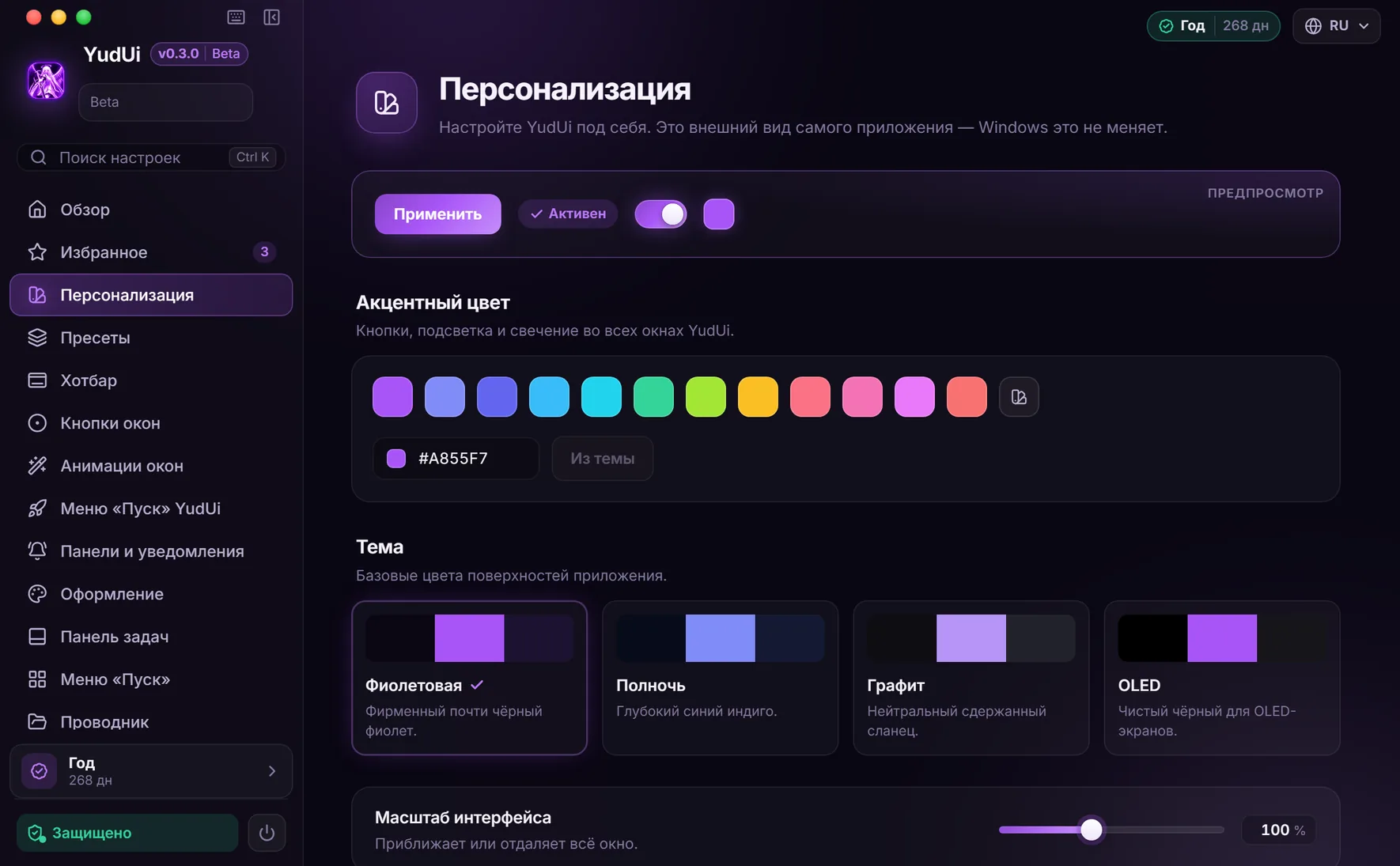
Task: Select the Полночь theme card
Action: tap(720, 678)
